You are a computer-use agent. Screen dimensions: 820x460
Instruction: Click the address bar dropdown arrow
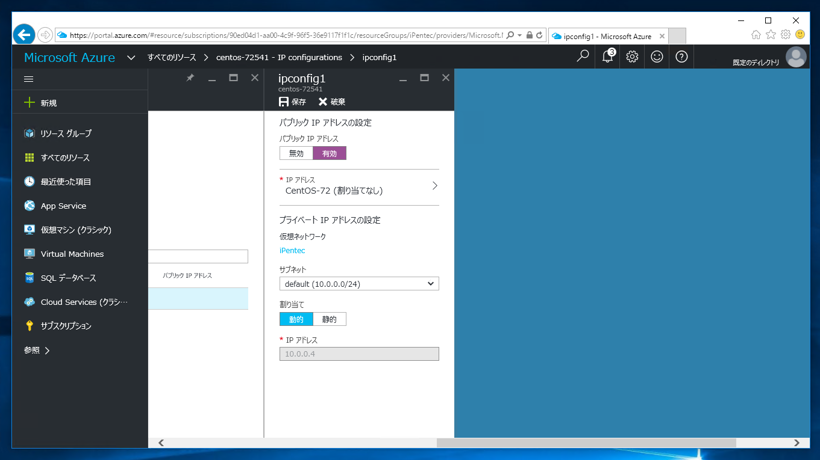point(520,35)
